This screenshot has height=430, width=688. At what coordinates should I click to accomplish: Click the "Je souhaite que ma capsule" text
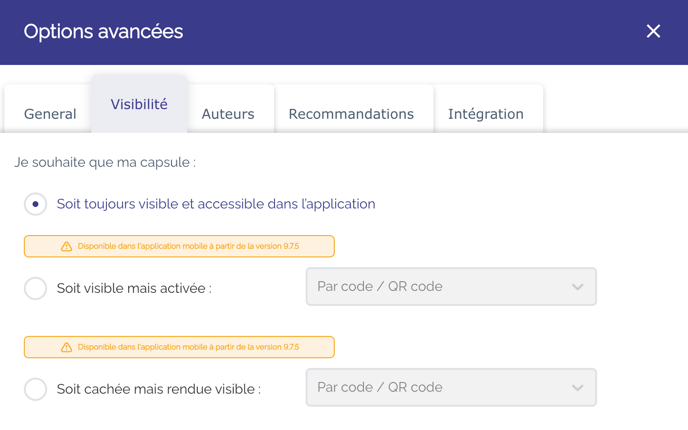click(105, 162)
